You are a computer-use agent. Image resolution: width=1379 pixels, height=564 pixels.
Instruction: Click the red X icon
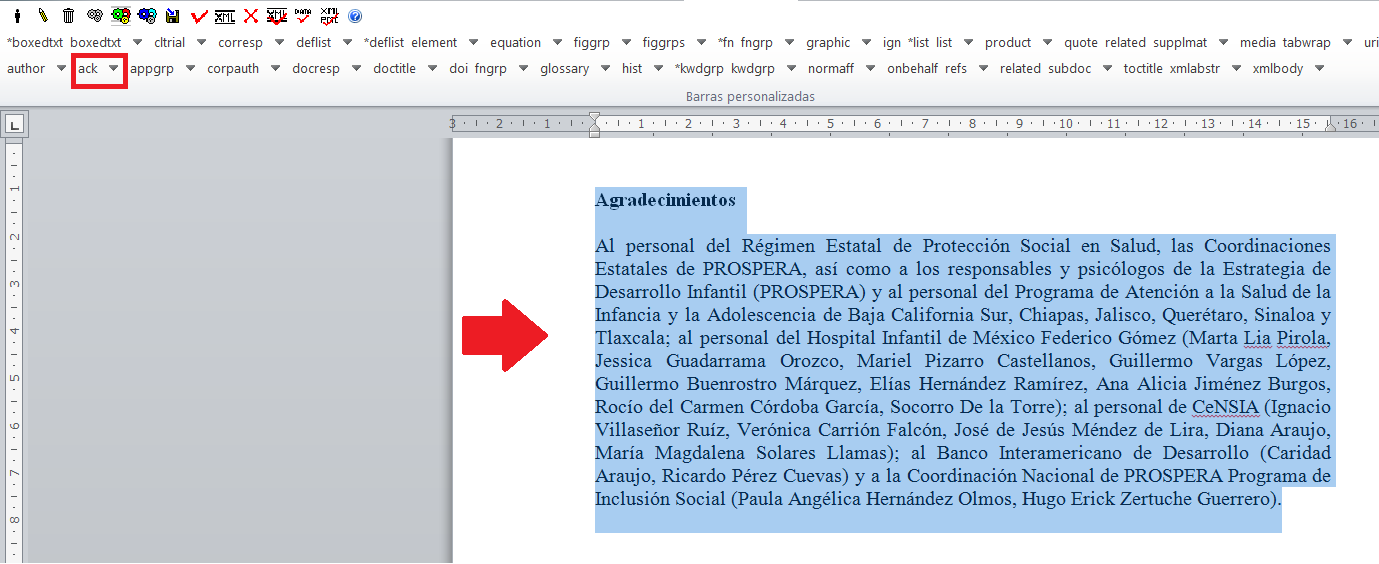pyautogui.click(x=251, y=16)
